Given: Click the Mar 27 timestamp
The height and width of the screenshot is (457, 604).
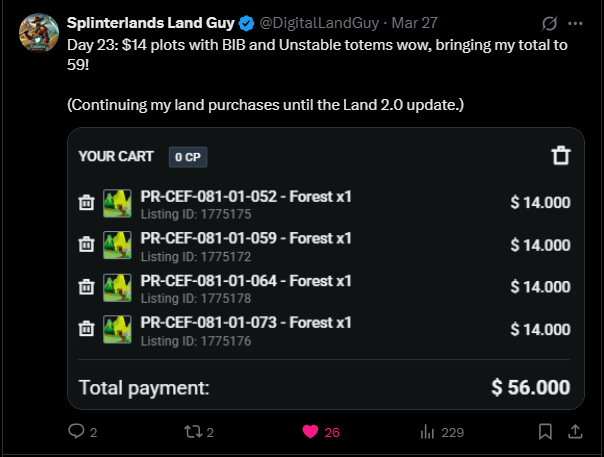Looking at the screenshot, I should [414, 23].
